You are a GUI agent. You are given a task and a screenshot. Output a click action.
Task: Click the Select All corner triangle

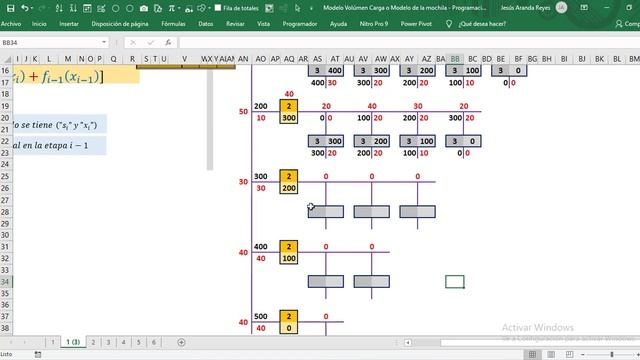tap(7, 59)
